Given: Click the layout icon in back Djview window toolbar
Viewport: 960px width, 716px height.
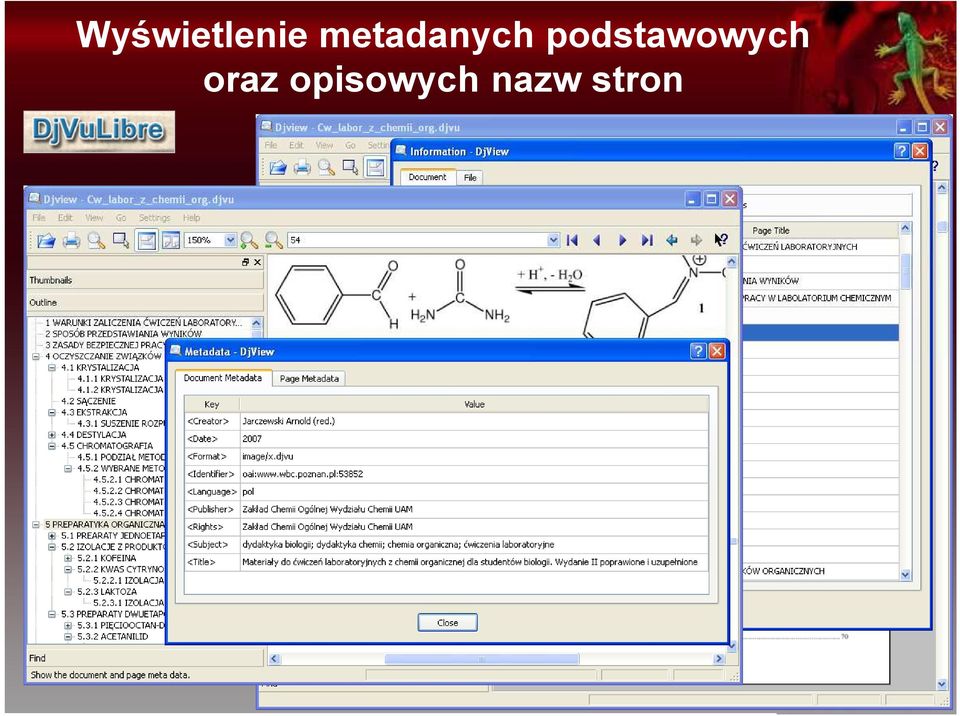Looking at the screenshot, I should coord(375,167).
